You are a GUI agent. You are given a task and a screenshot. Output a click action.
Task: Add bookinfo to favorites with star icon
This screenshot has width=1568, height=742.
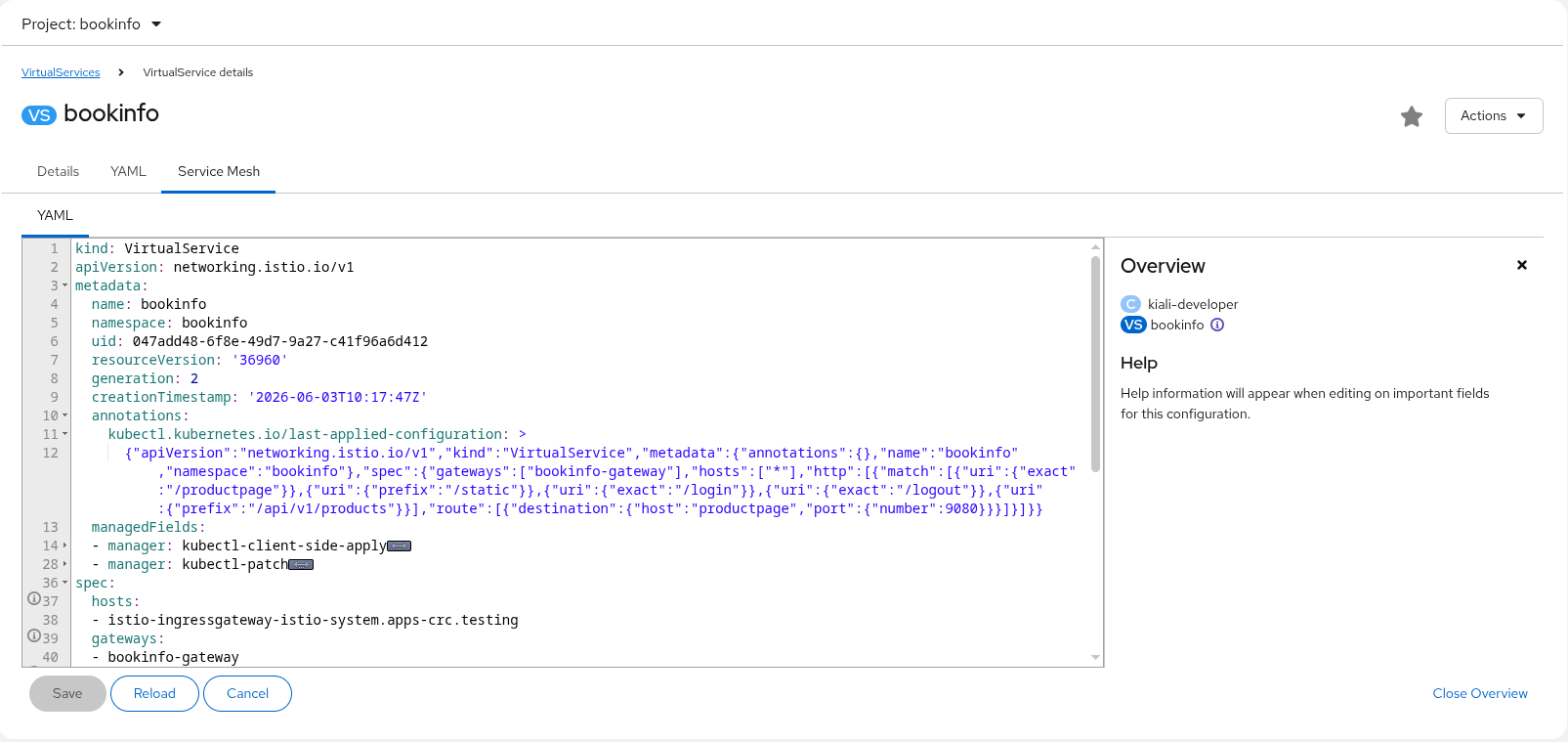1412,116
